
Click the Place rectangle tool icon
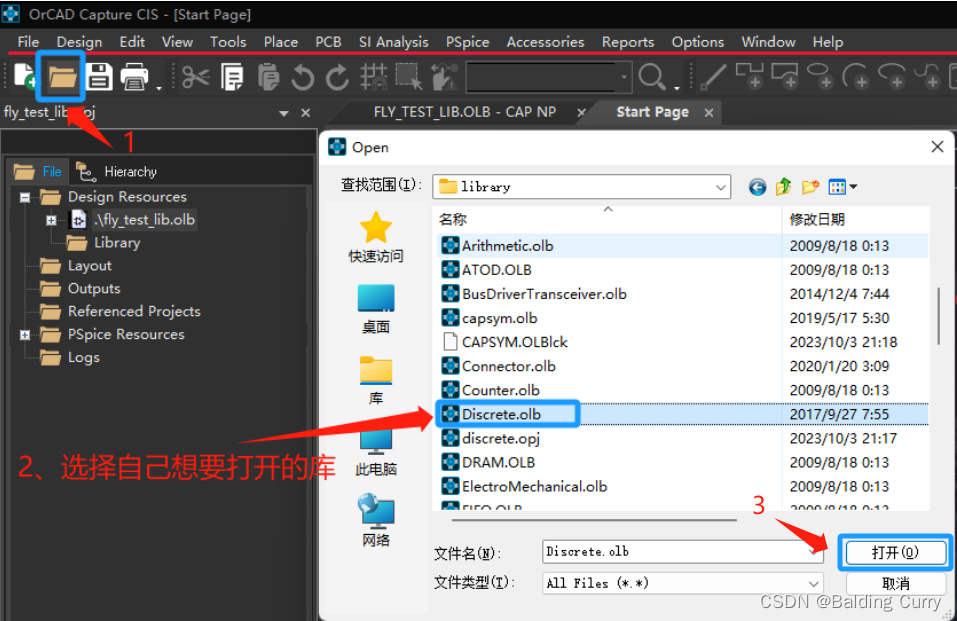coord(784,76)
